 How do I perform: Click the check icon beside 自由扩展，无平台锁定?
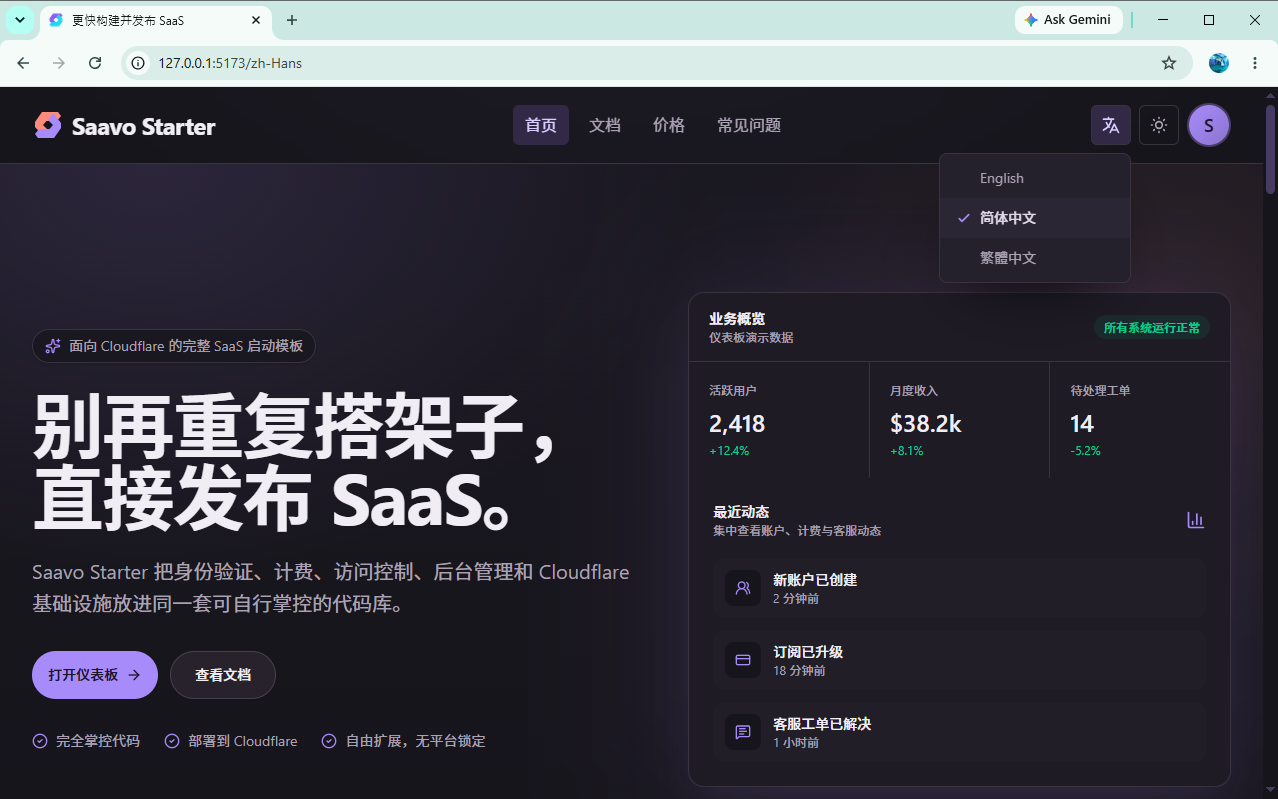[x=329, y=741]
